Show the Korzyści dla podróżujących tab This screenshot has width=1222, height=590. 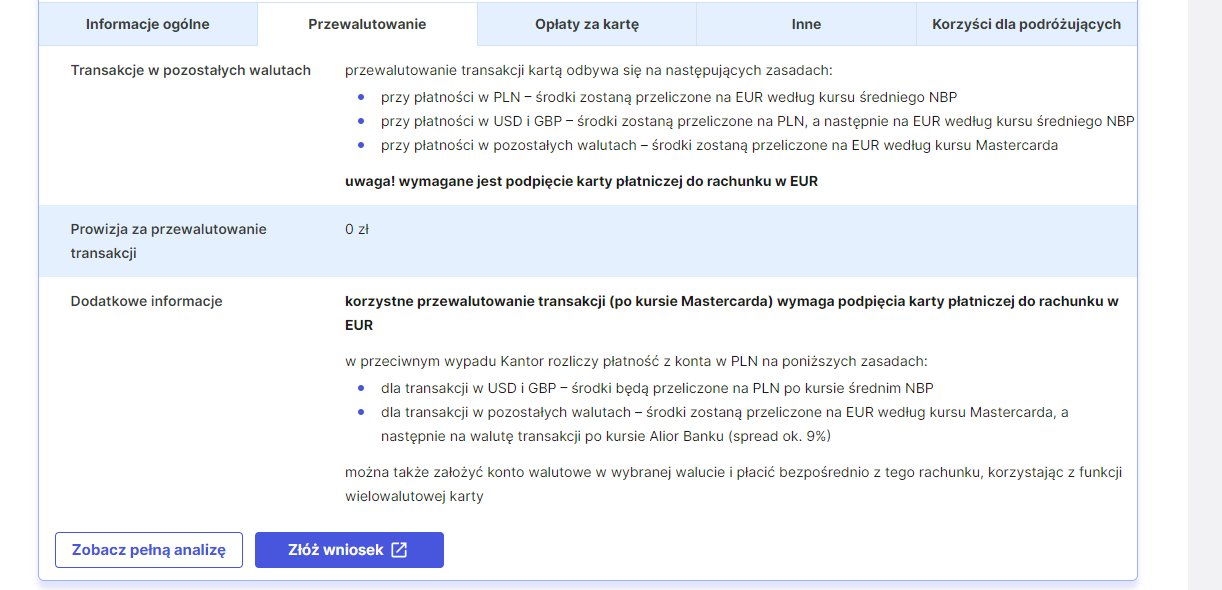pyautogui.click(x=1026, y=24)
